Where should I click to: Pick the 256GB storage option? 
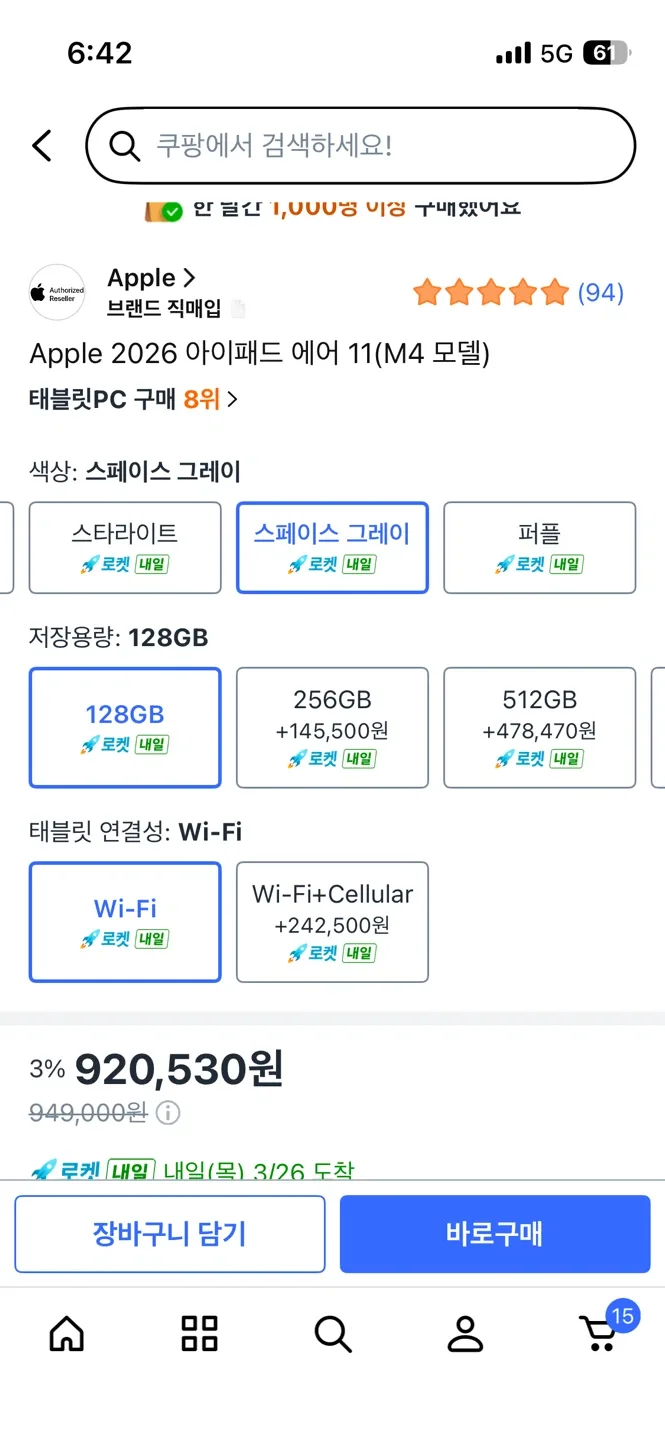coord(332,727)
